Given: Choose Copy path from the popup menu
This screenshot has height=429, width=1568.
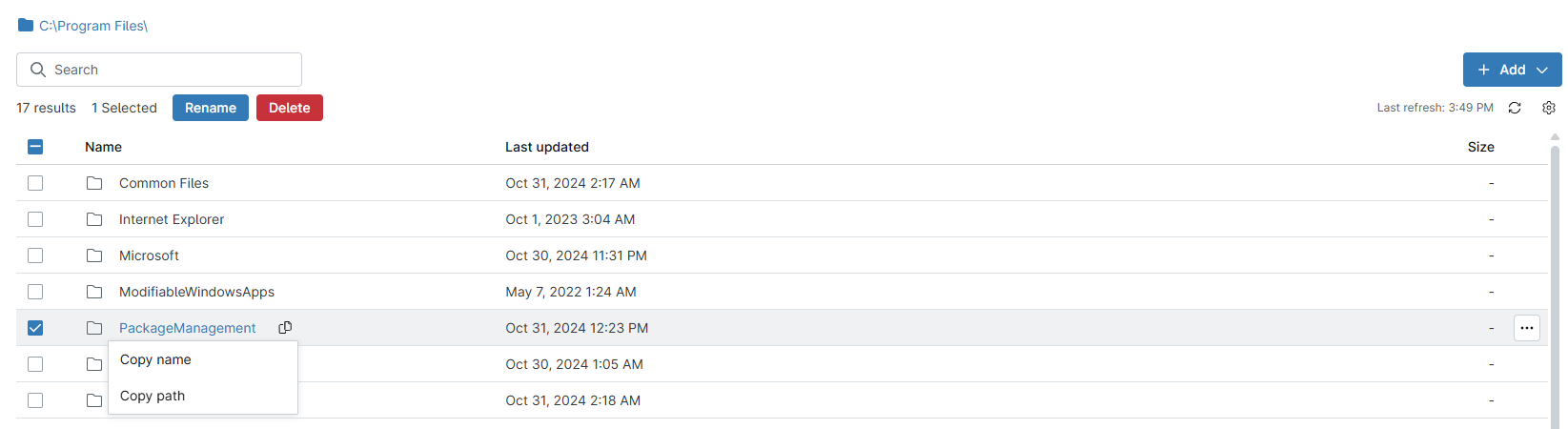Looking at the screenshot, I should click(153, 396).
